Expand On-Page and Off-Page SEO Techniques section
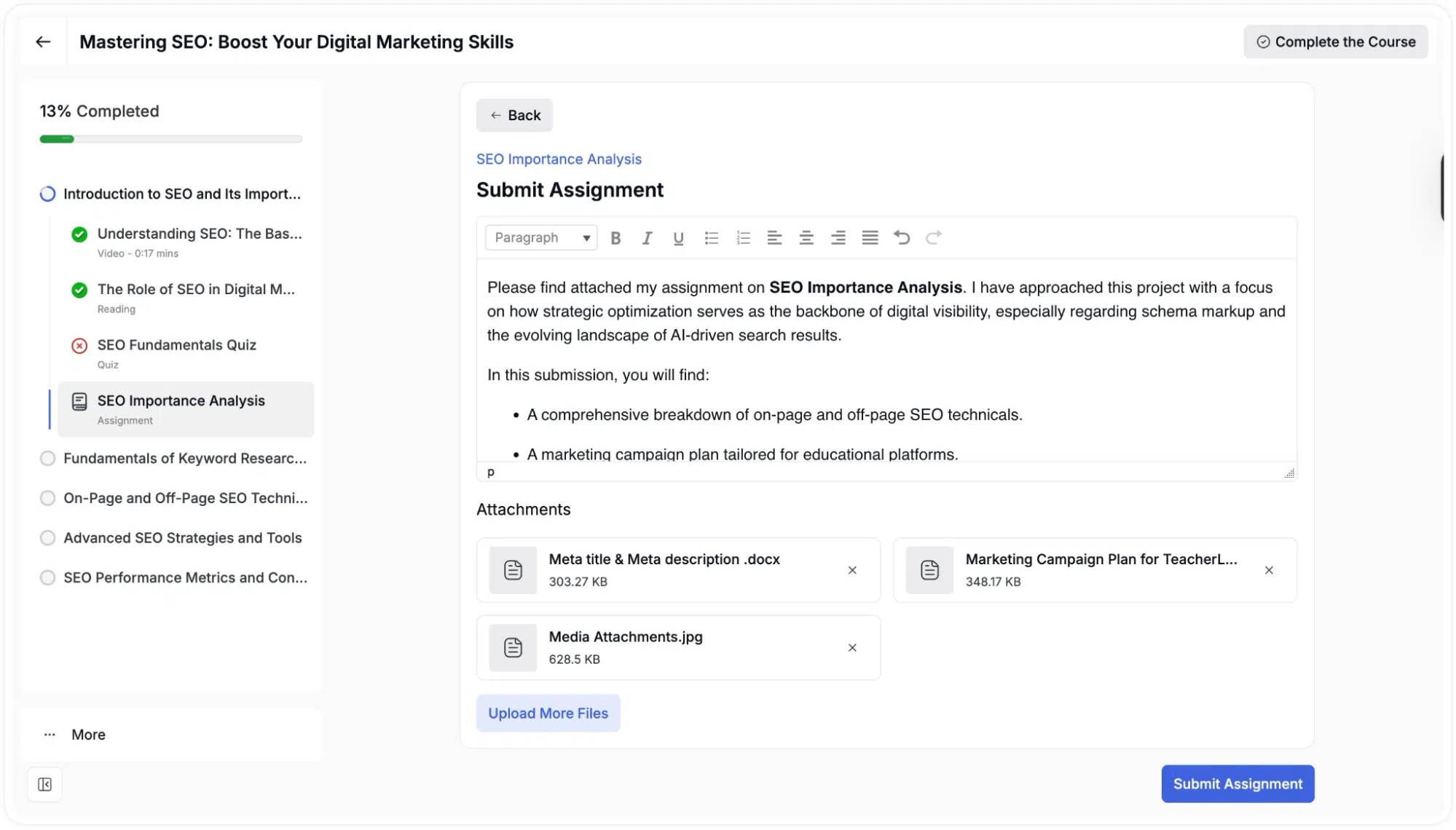The image size is (1456, 830). click(173, 498)
